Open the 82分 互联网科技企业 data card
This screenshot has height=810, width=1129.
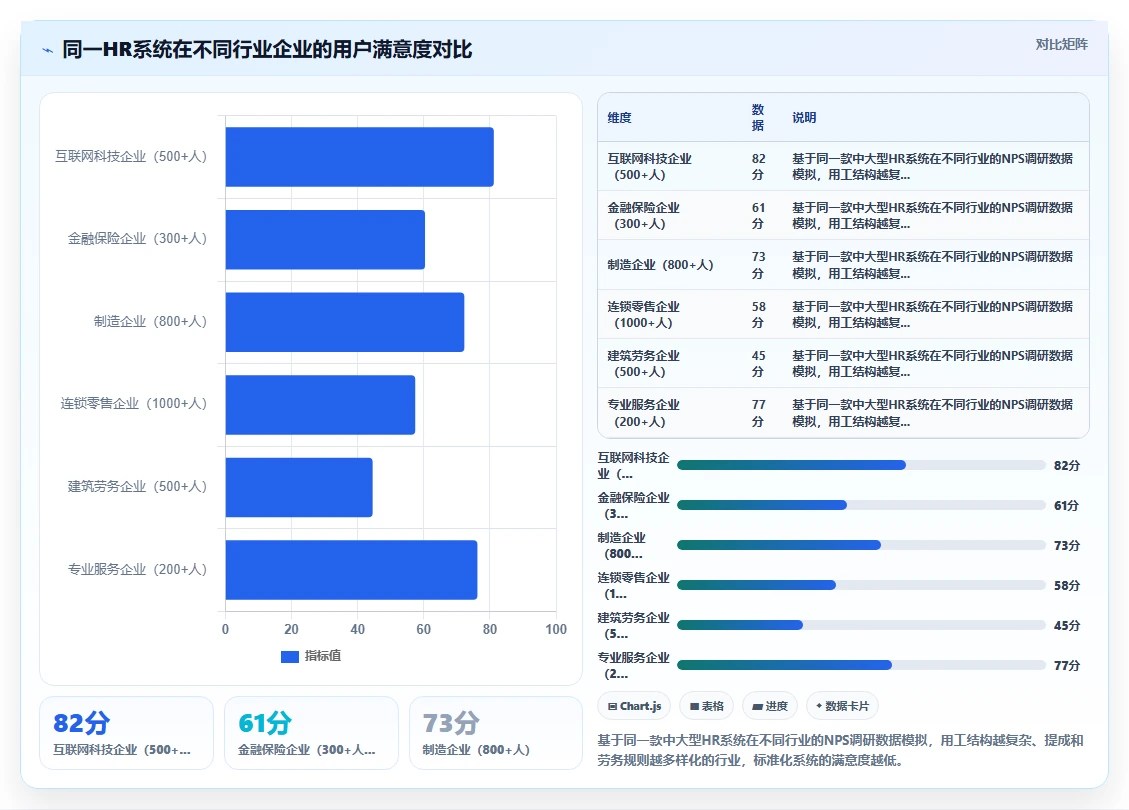(127, 733)
